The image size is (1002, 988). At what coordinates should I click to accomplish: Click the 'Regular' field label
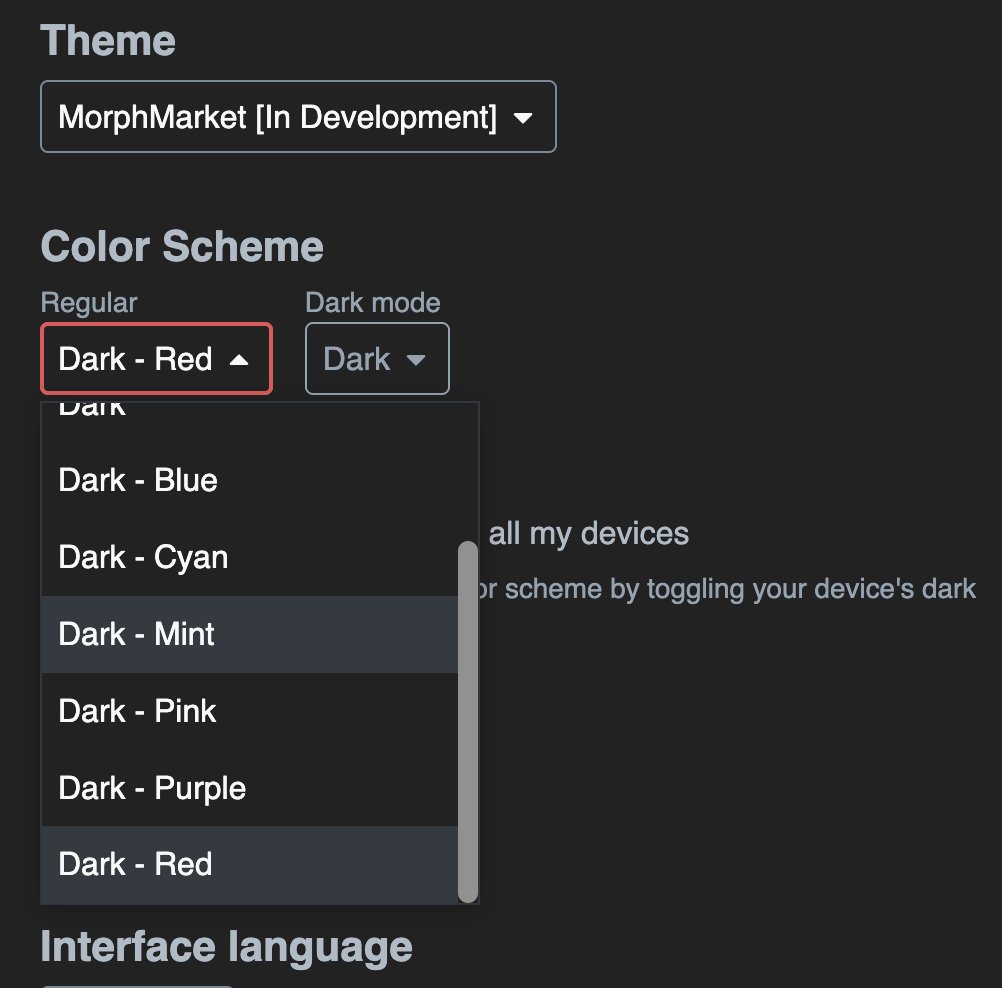89,303
